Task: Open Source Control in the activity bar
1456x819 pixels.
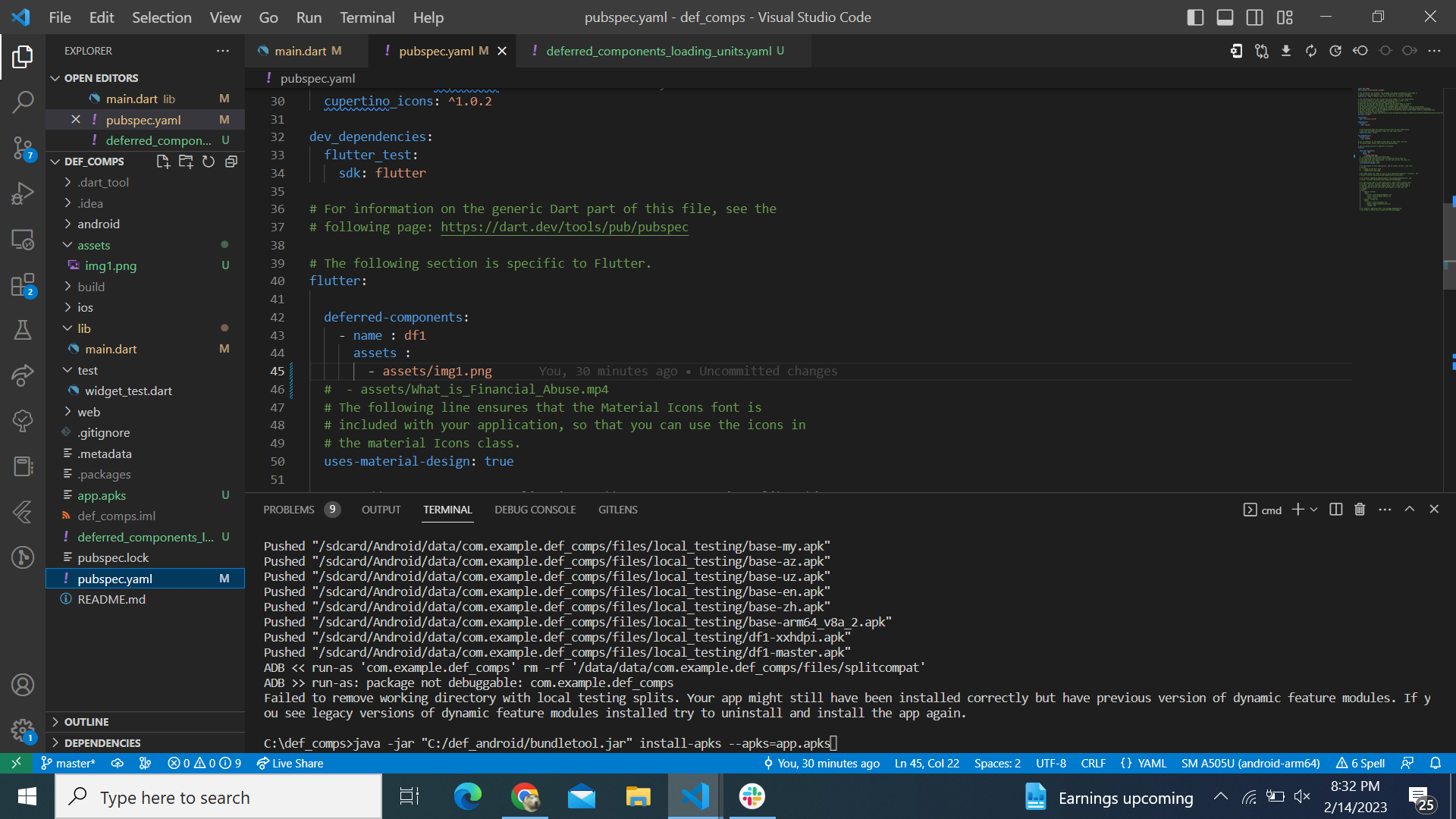Action: 23,149
